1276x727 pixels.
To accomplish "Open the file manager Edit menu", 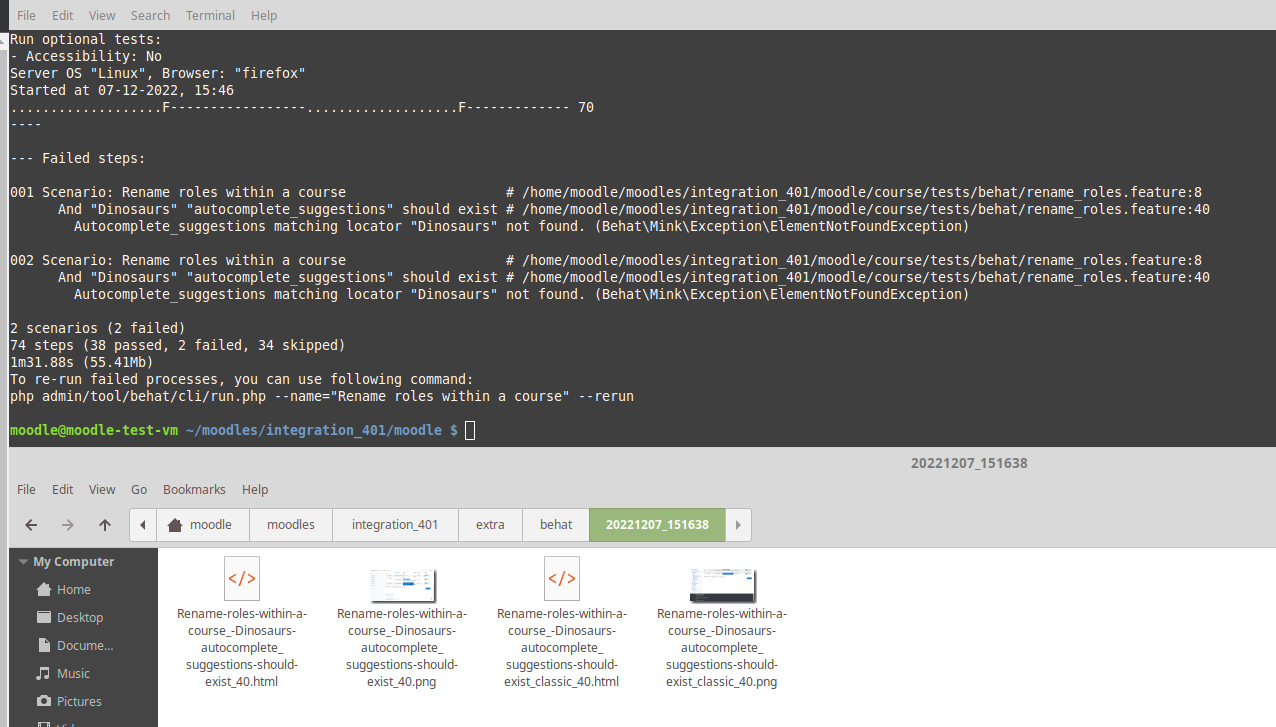I will pos(62,489).
